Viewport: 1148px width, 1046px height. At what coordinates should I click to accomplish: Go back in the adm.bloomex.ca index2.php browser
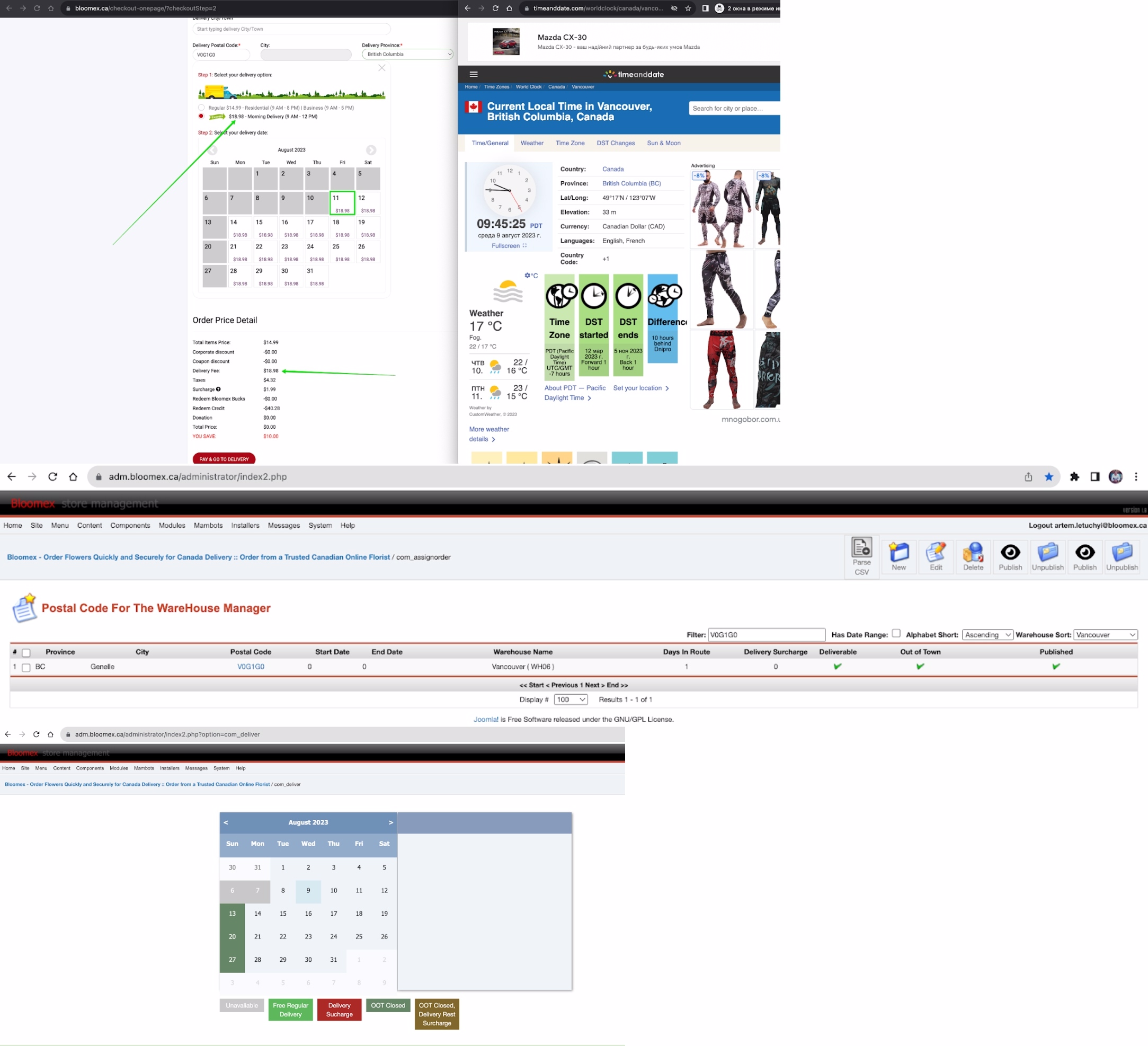pos(11,477)
